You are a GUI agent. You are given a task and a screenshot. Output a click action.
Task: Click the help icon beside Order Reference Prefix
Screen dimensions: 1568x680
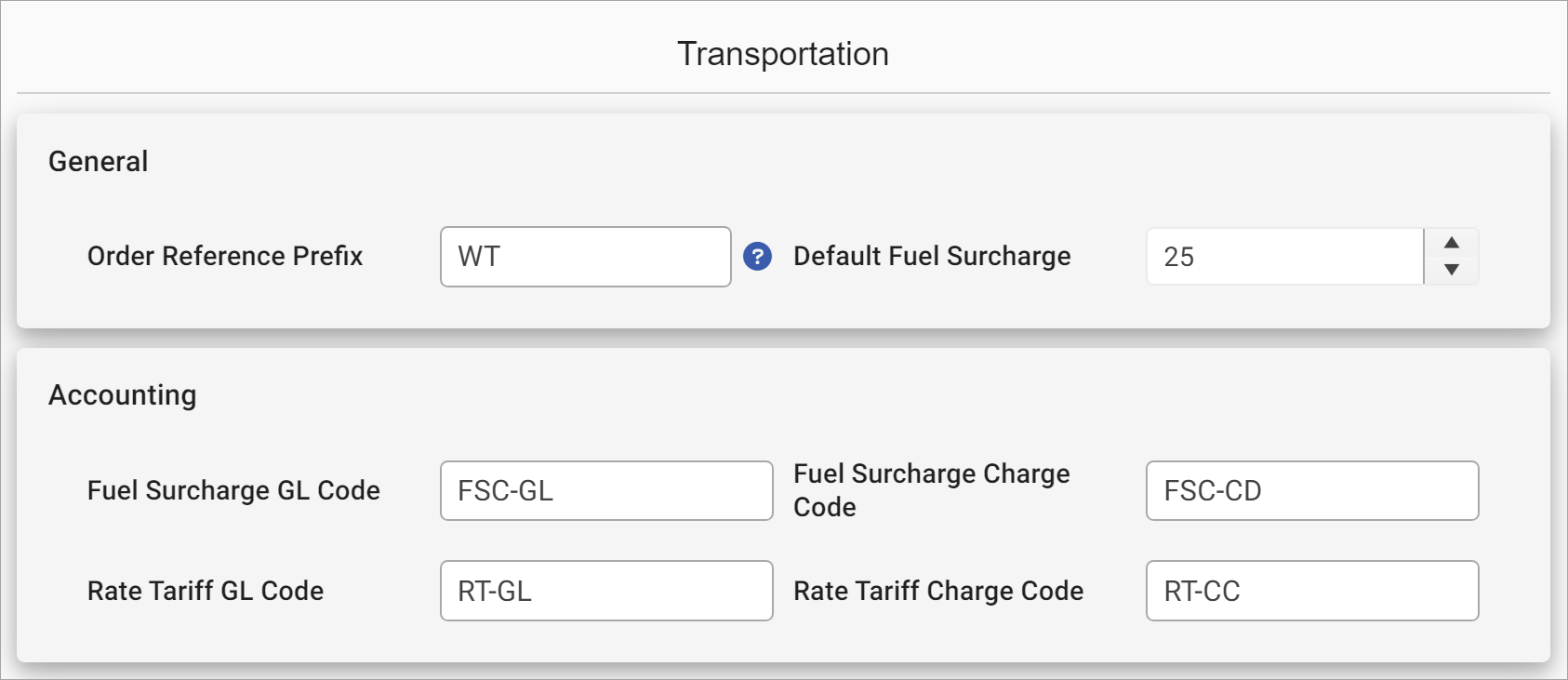(756, 257)
